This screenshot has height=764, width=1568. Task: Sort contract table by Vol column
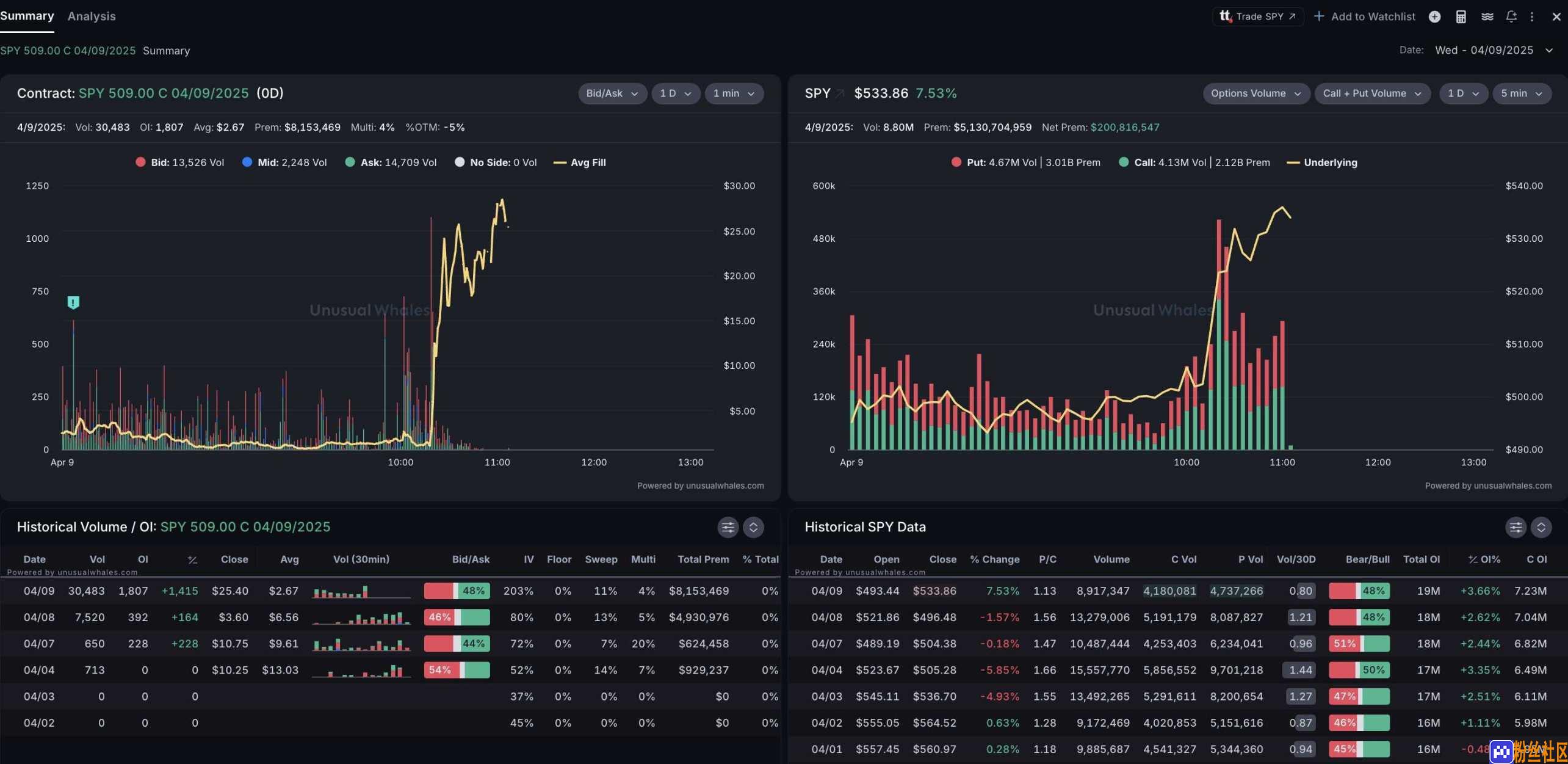(x=97, y=559)
